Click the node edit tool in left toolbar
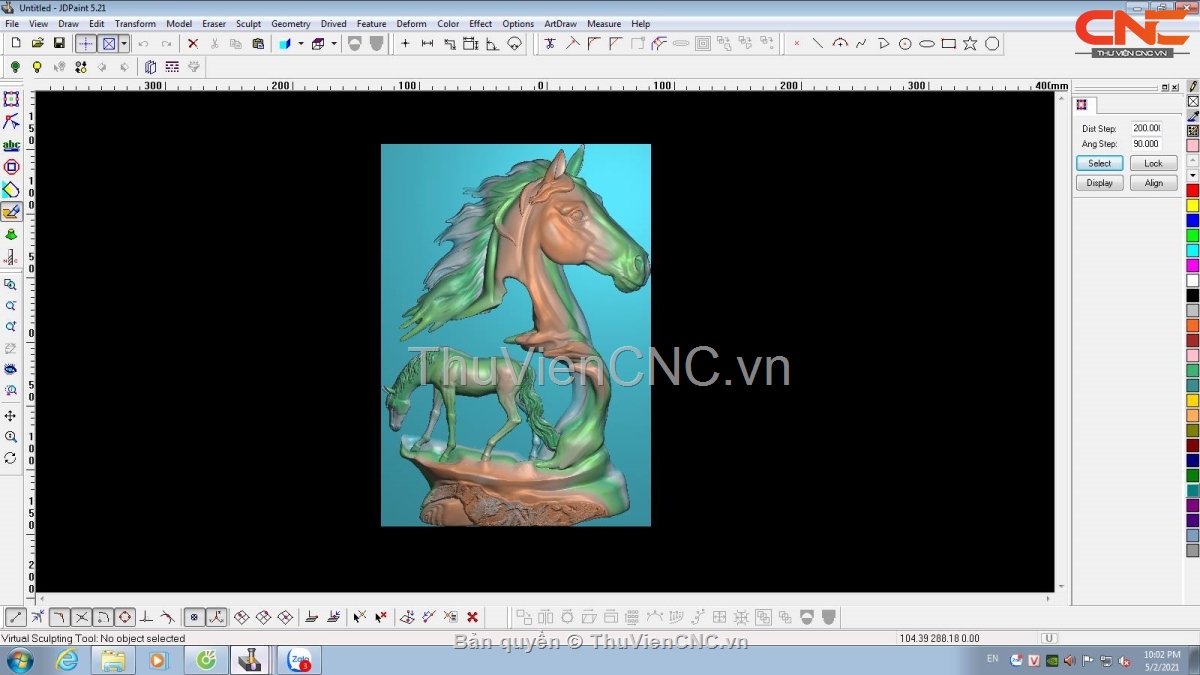Image resolution: width=1200 pixels, height=675 pixels. (11, 122)
